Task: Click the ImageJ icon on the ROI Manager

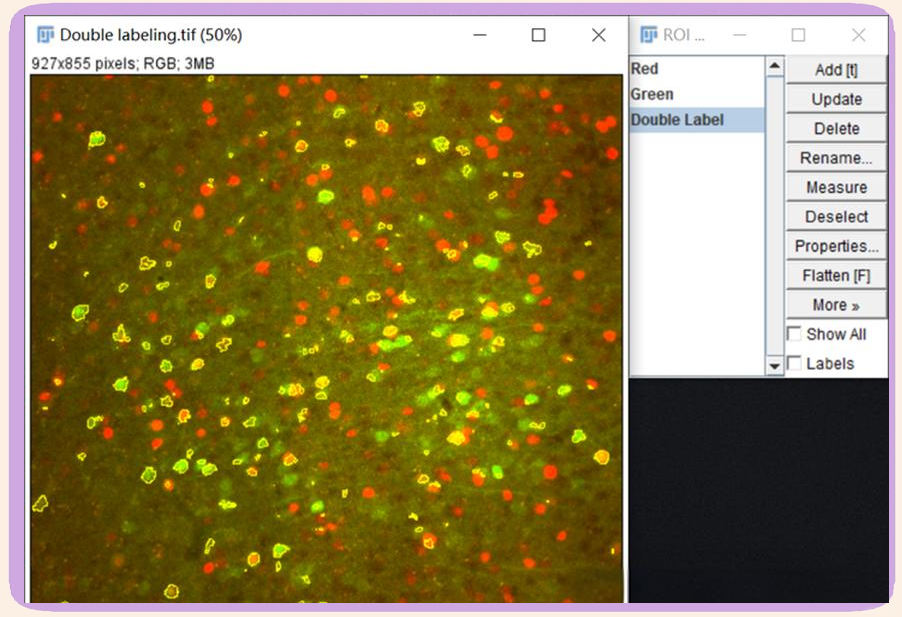Action: click(648, 35)
